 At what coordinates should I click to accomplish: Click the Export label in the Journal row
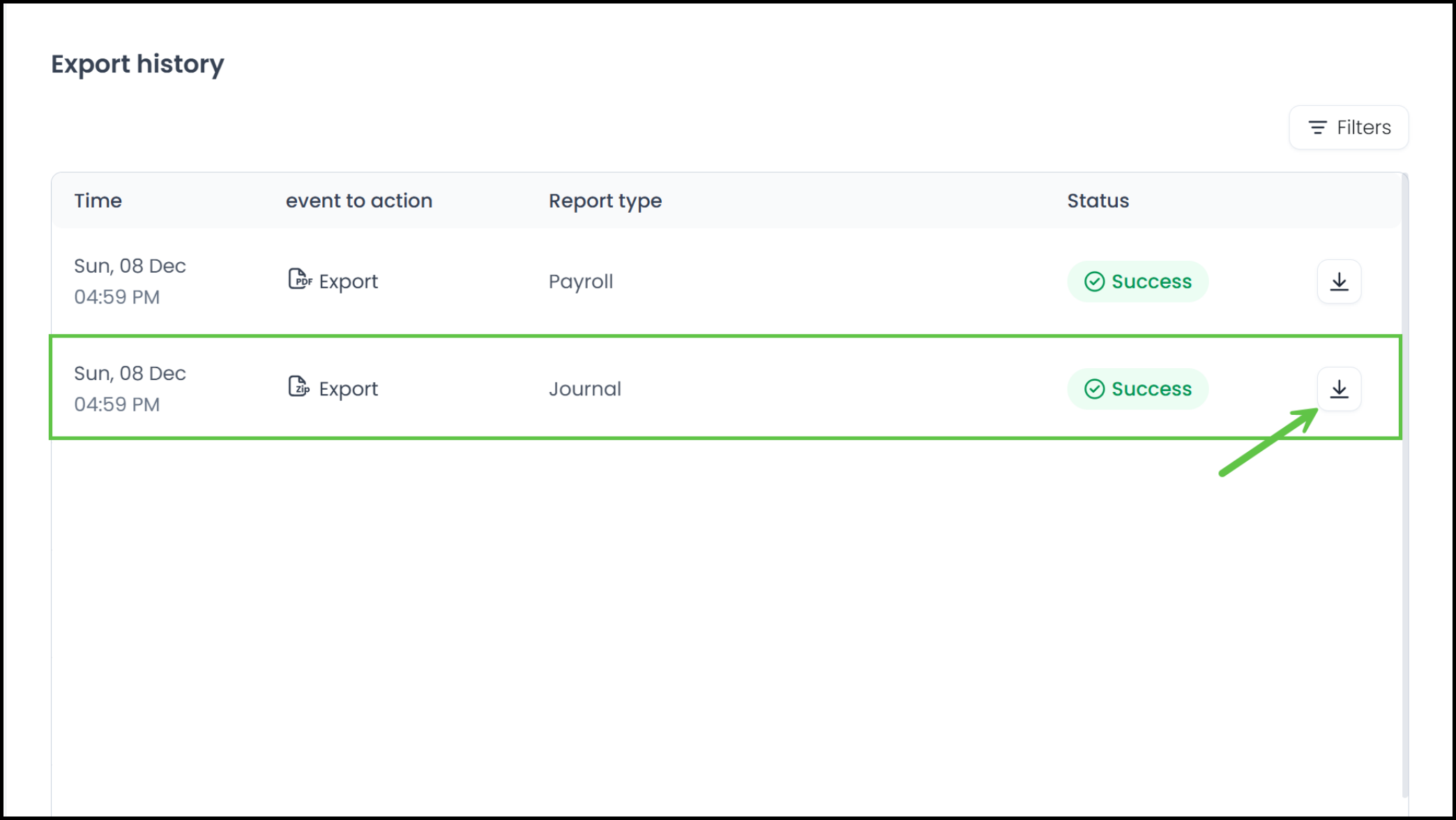pos(349,389)
